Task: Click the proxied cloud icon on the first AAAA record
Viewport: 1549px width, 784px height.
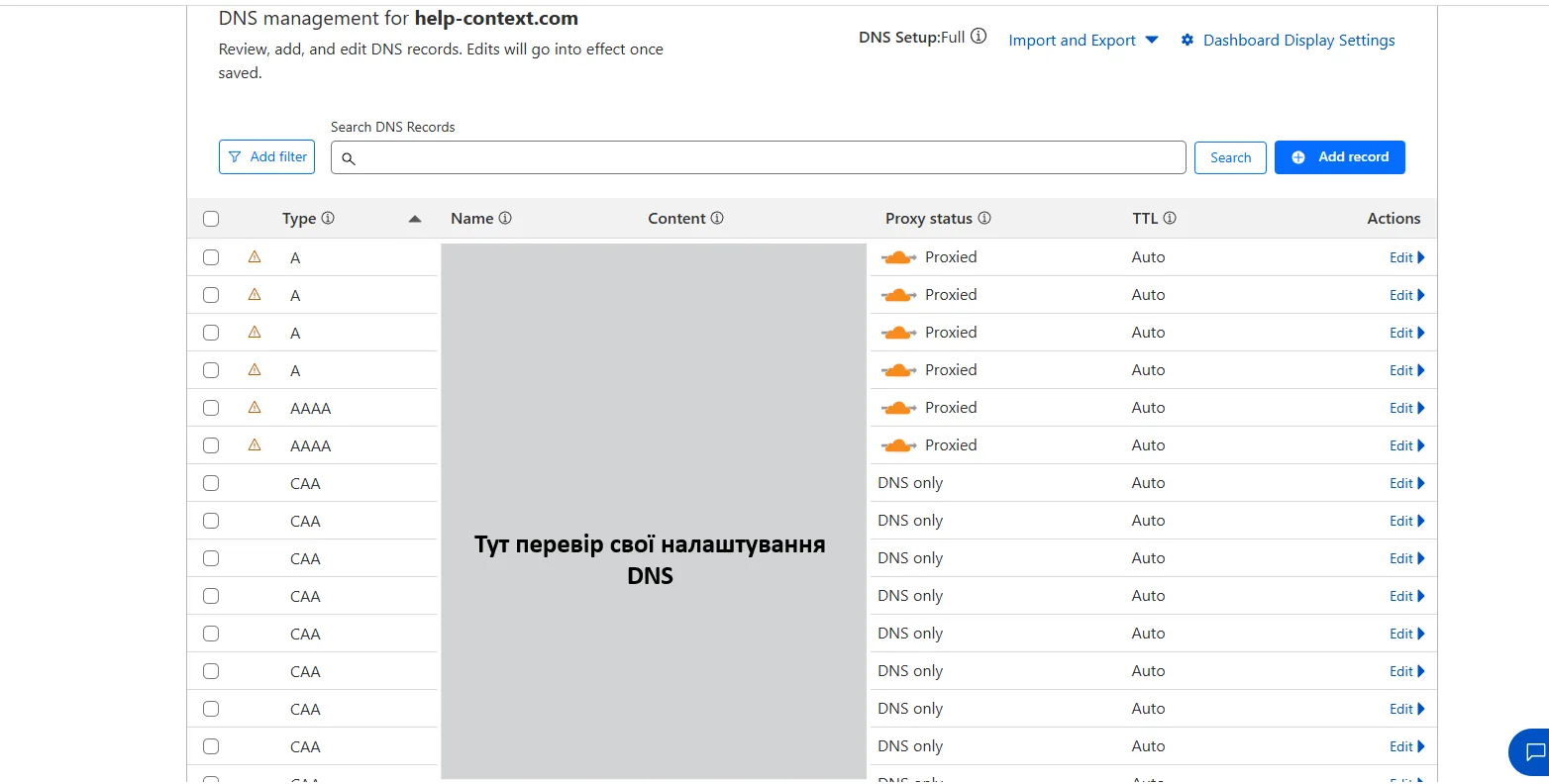Action: tap(898, 408)
